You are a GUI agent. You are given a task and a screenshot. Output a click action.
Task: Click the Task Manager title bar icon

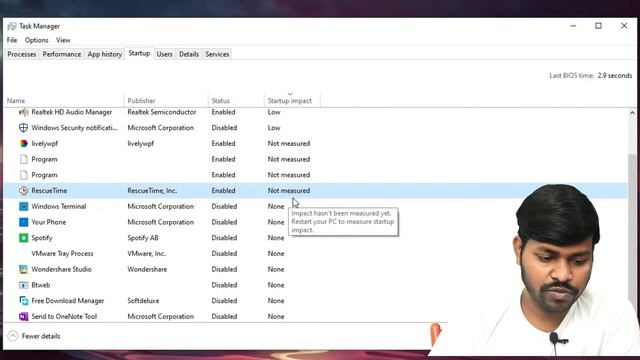[12, 26]
